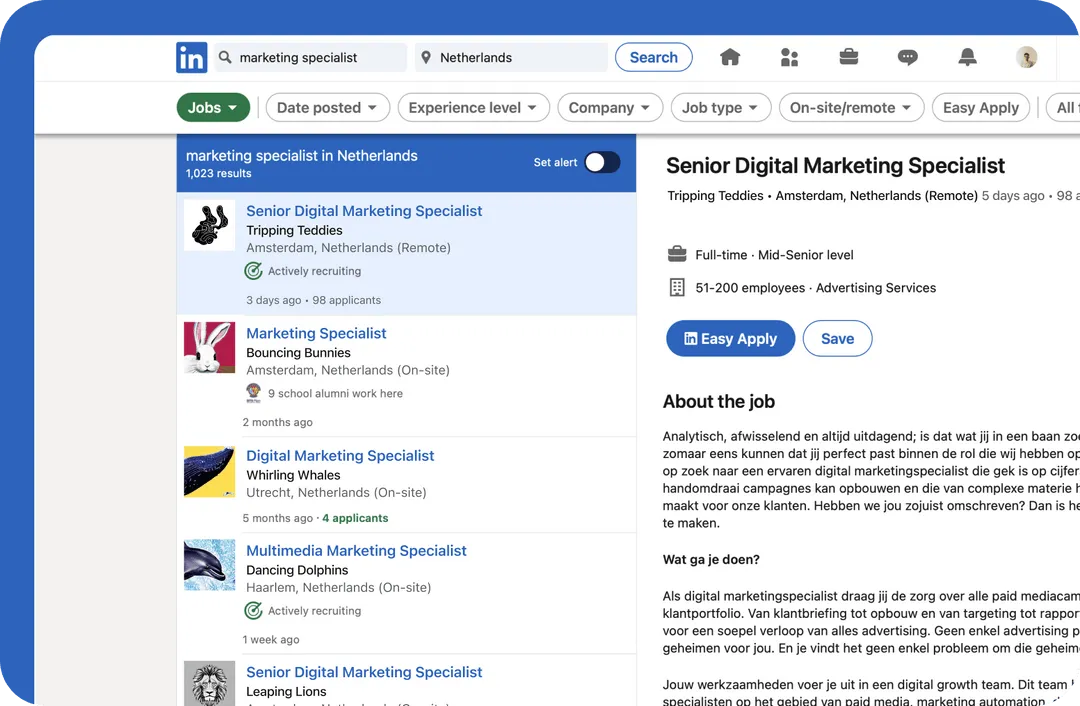This screenshot has width=1080, height=706.
Task: Click Actively recruiting icon for Tripping Teddies
Action: point(253,271)
